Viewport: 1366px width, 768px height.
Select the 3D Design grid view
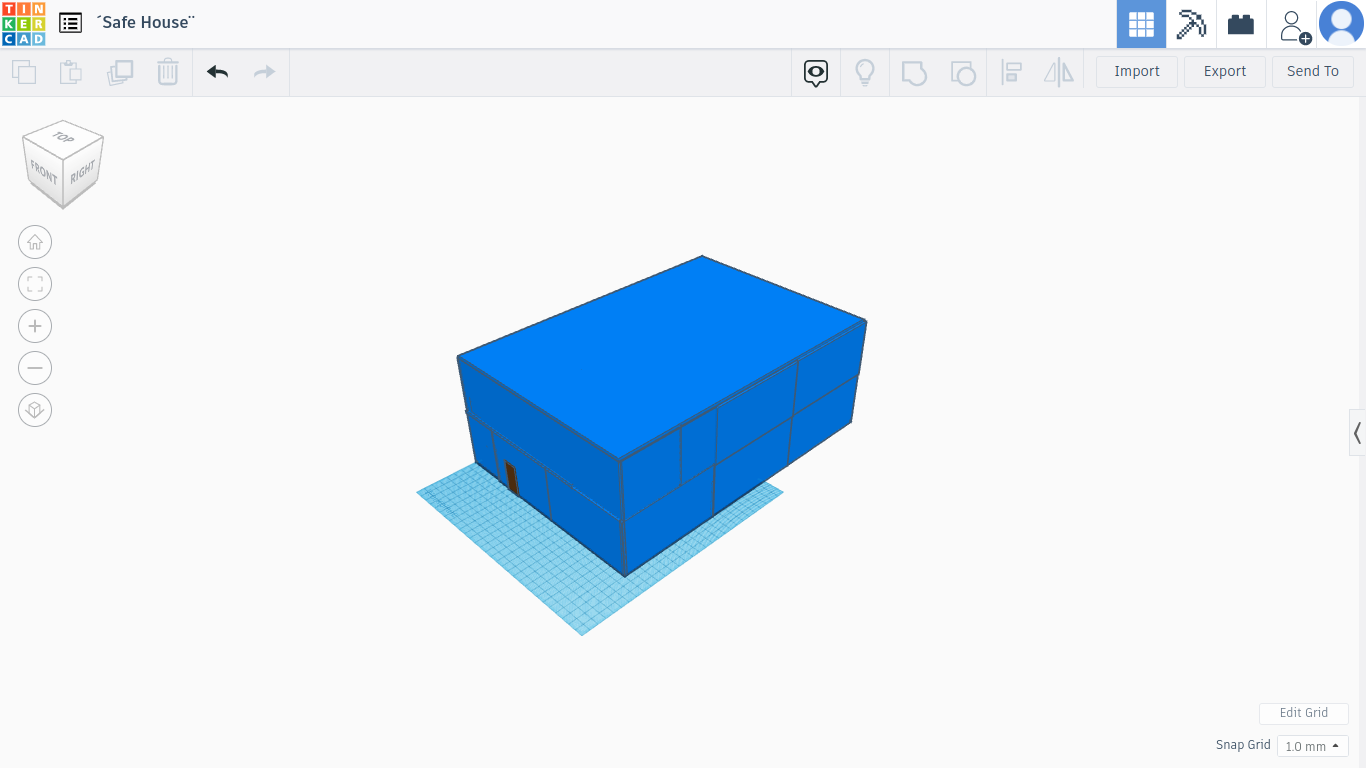[1141, 24]
